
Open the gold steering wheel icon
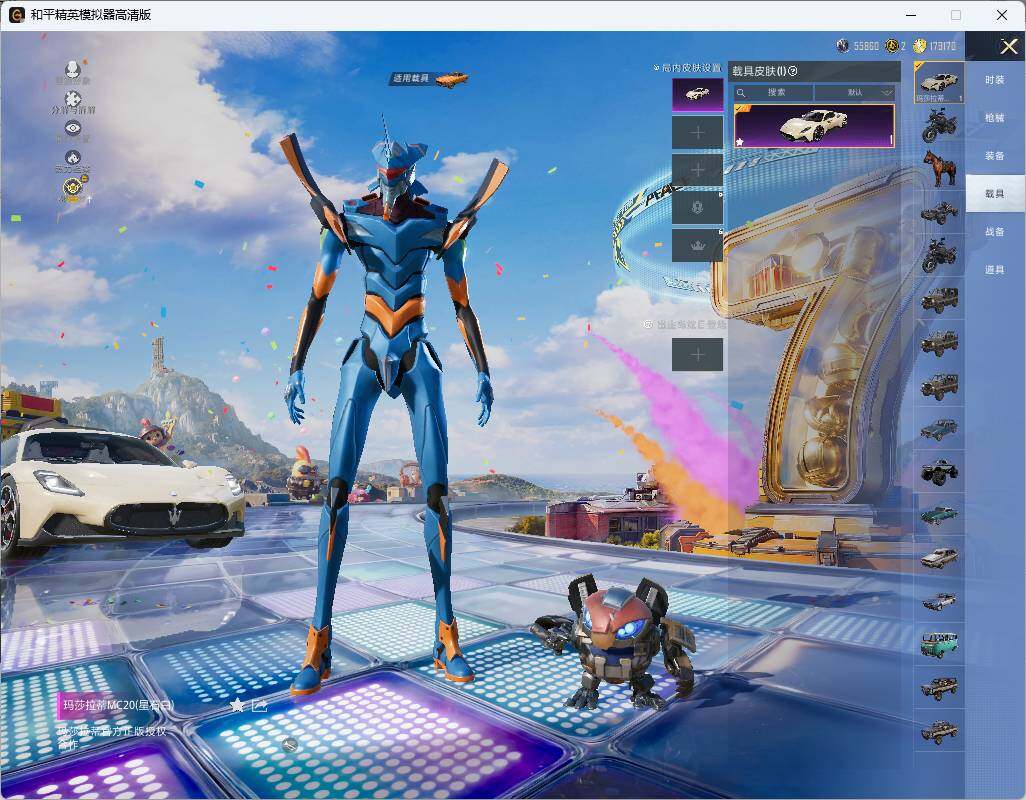[73, 188]
